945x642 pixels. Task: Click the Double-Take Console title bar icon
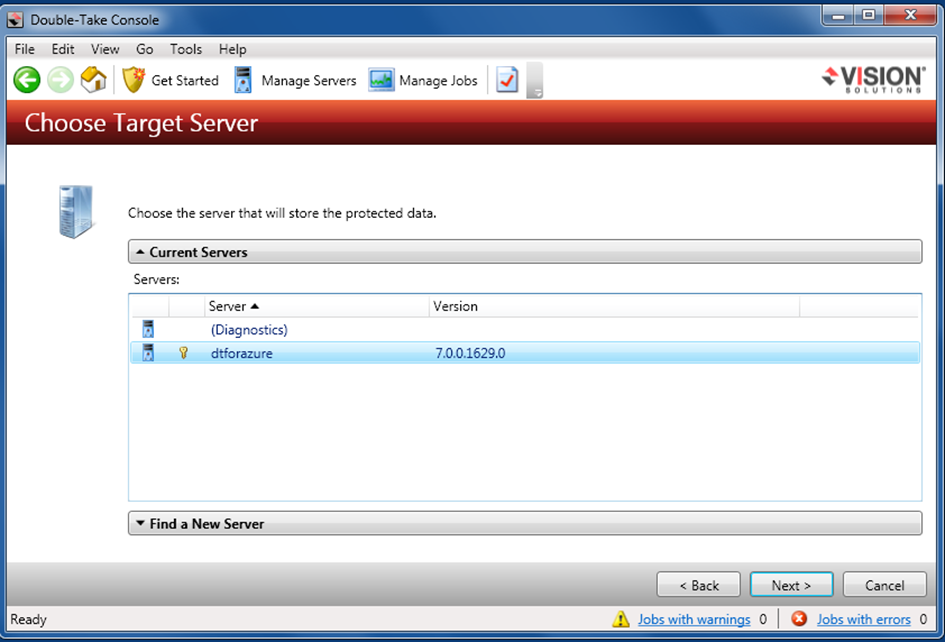15,20
